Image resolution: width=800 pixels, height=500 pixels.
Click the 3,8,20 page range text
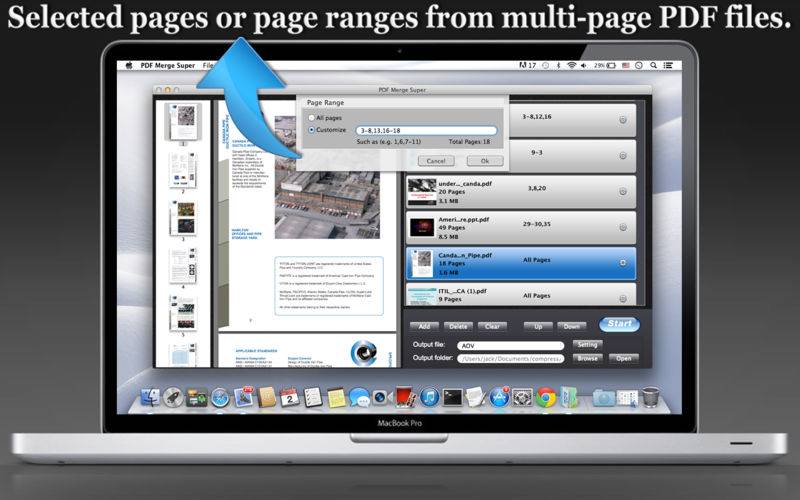pos(537,188)
